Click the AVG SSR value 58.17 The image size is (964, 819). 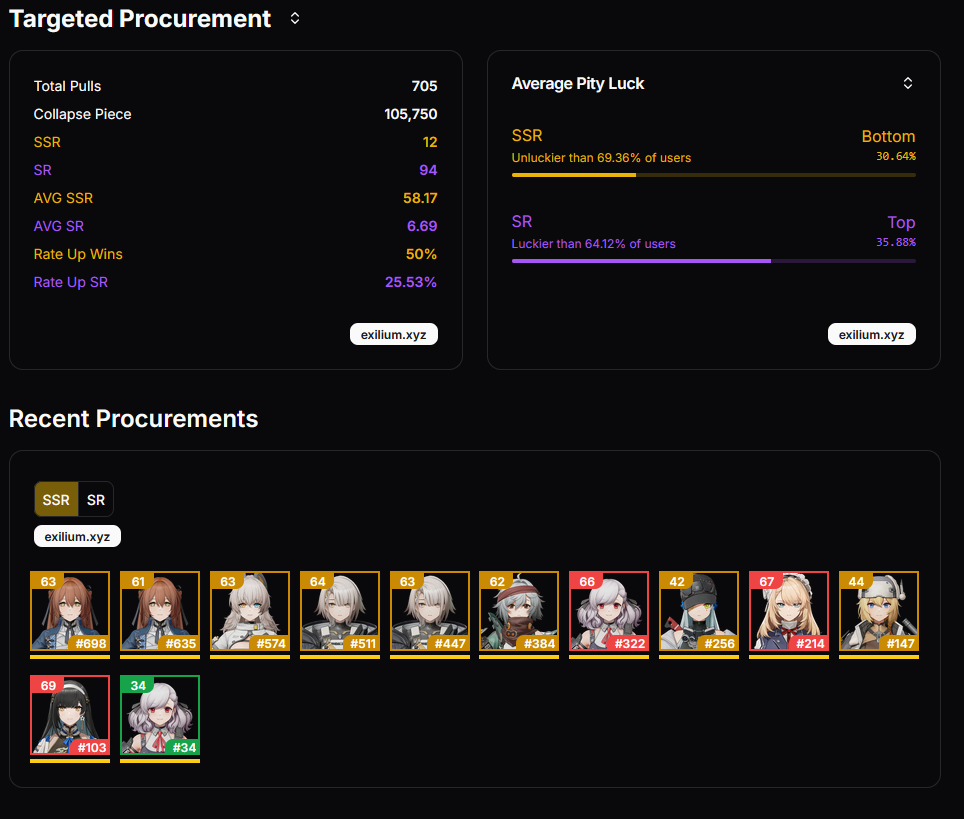coord(420,198)
